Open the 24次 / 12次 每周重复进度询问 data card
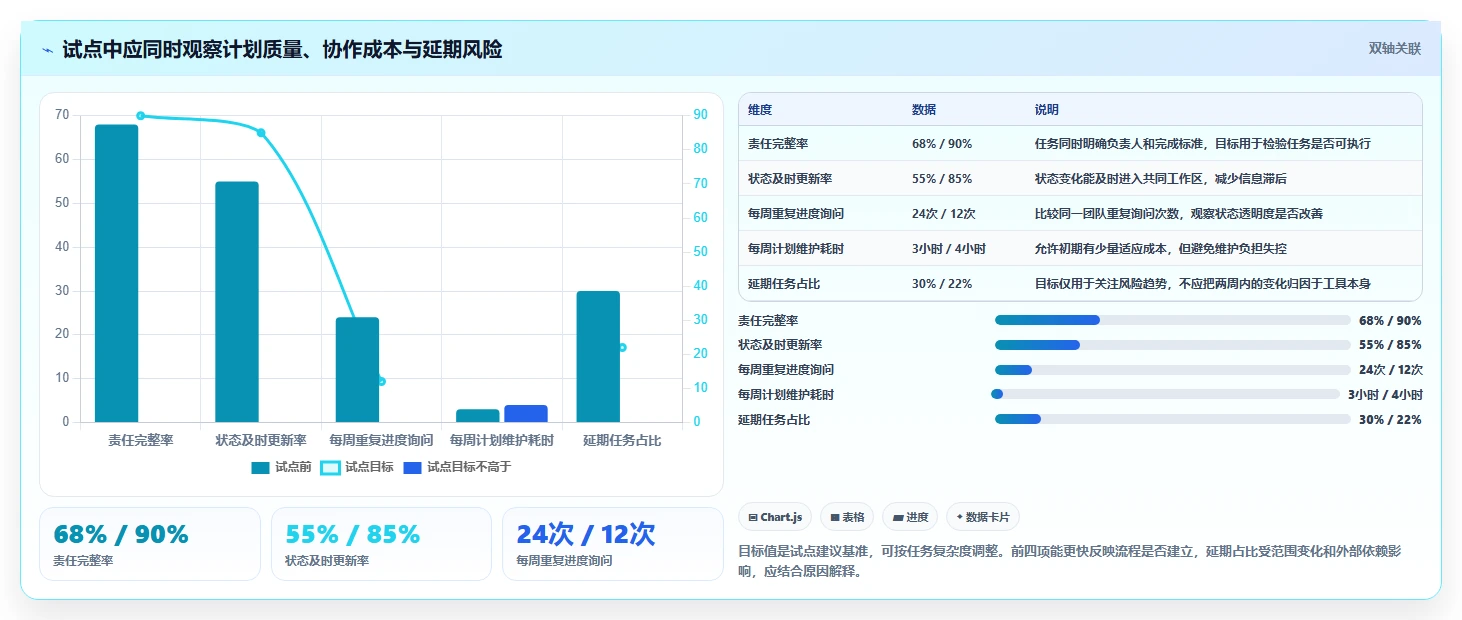Image resolution: width=1462 pixels, height=620 pixels. pyautogui.click(x=612, y=544)
